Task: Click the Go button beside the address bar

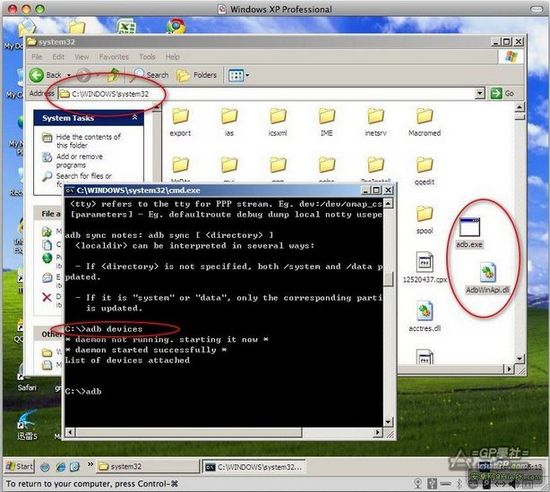Action: (502, 93)
